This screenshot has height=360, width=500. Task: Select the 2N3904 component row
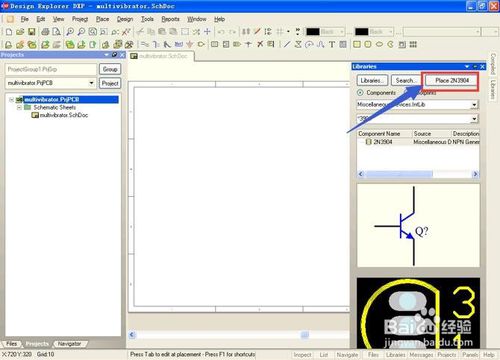(x=418, y=142)
